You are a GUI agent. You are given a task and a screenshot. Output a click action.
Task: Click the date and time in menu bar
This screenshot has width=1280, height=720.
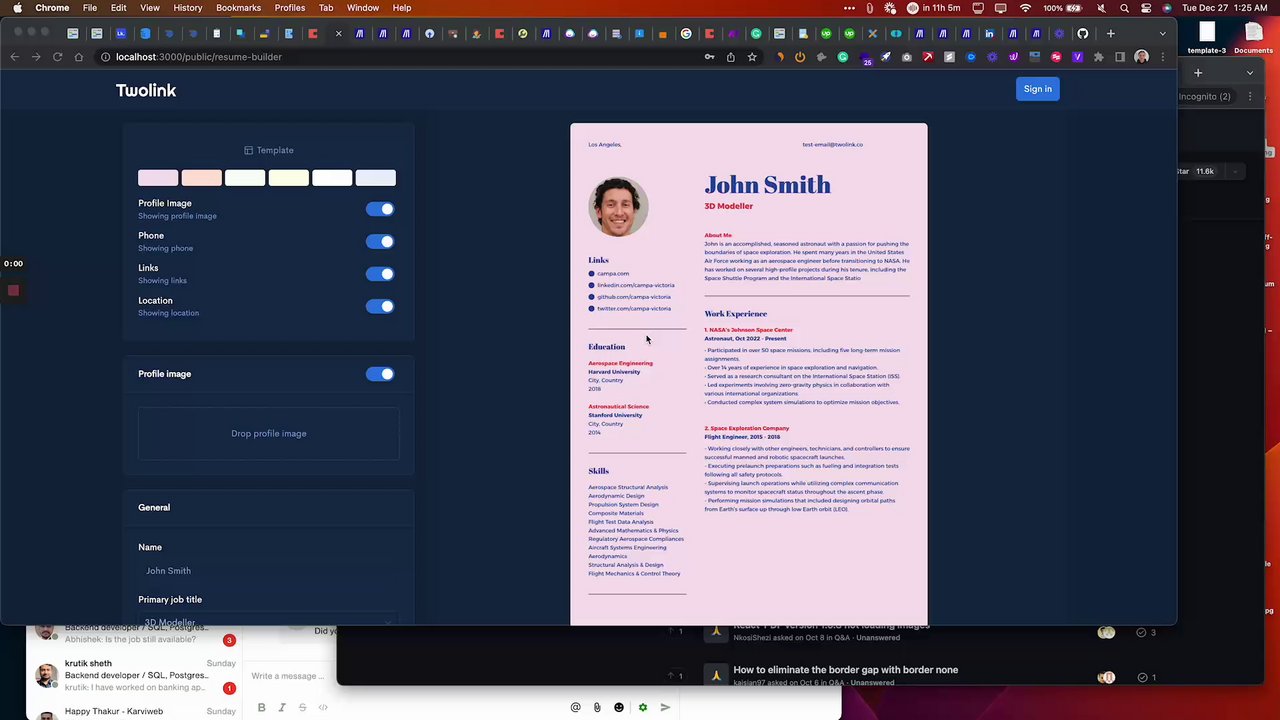click(1225, 8)
